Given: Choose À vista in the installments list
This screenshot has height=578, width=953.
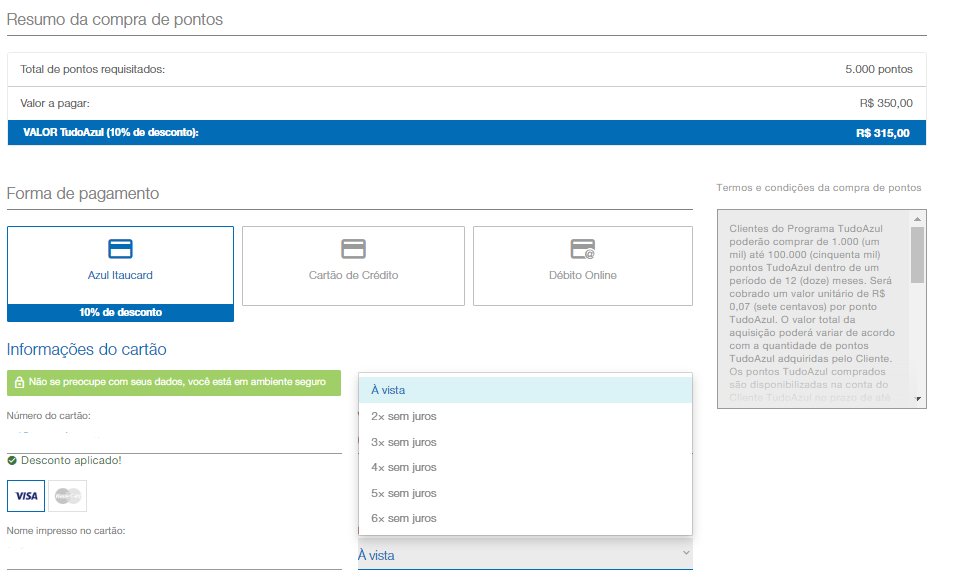Looking at the screenshot, I should tap(525, 390).
